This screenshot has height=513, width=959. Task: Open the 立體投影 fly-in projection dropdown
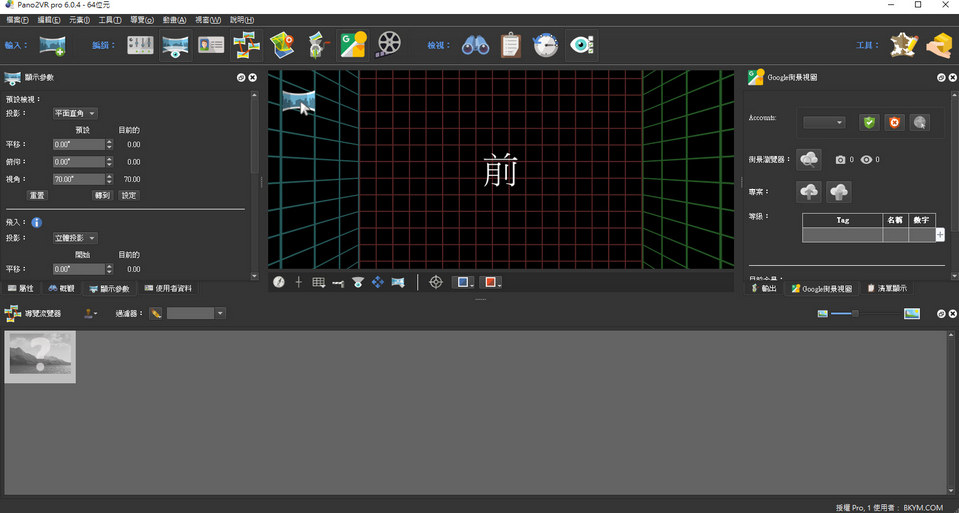coord(75,238)
